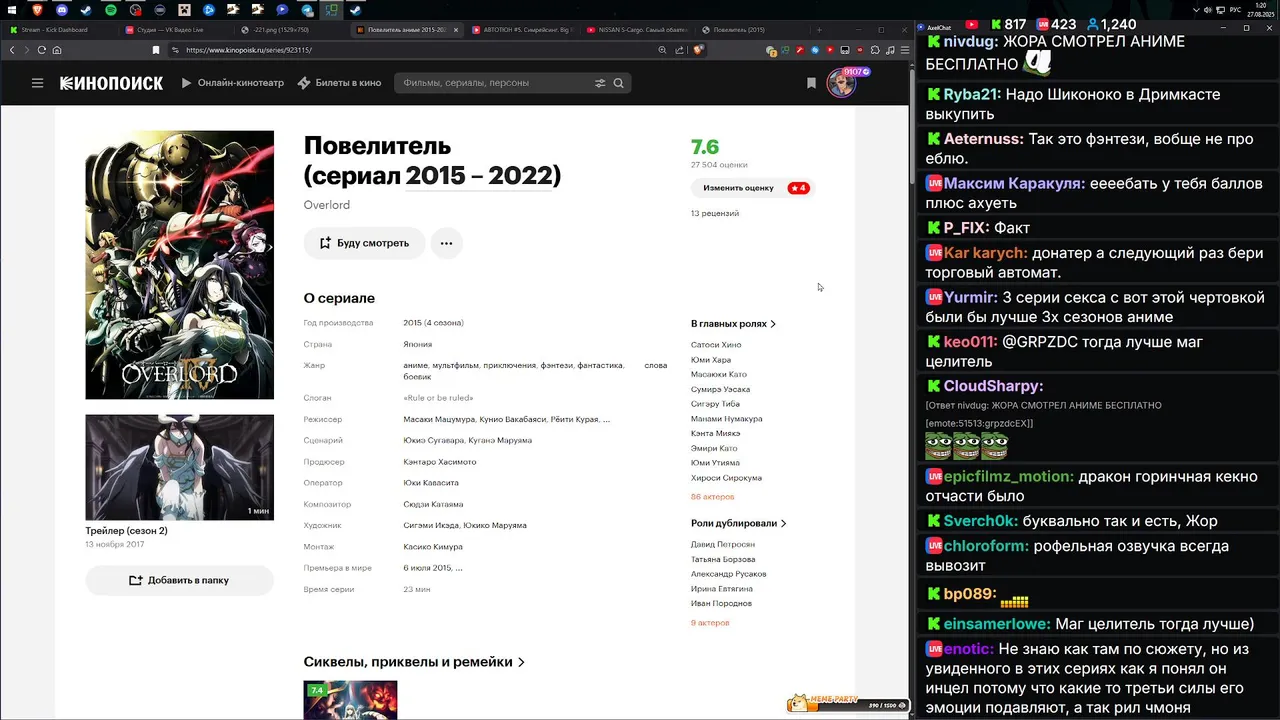
Task: Open Brave browser from the taskbar
Action: [37, 10]
